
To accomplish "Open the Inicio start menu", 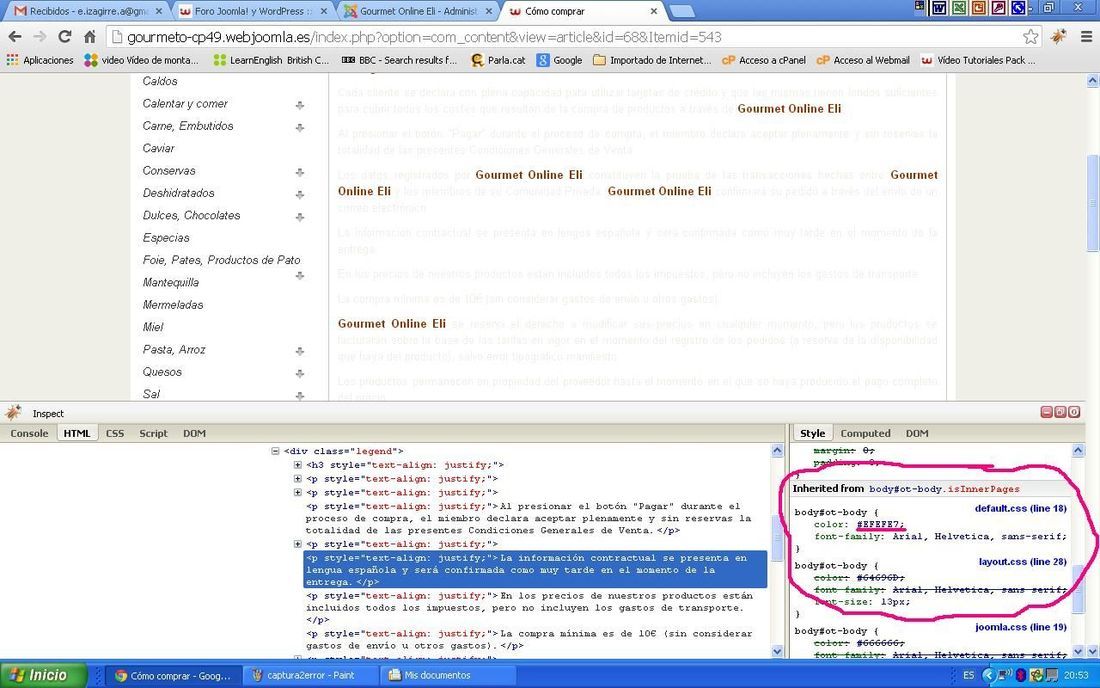I will click(43, 675).
